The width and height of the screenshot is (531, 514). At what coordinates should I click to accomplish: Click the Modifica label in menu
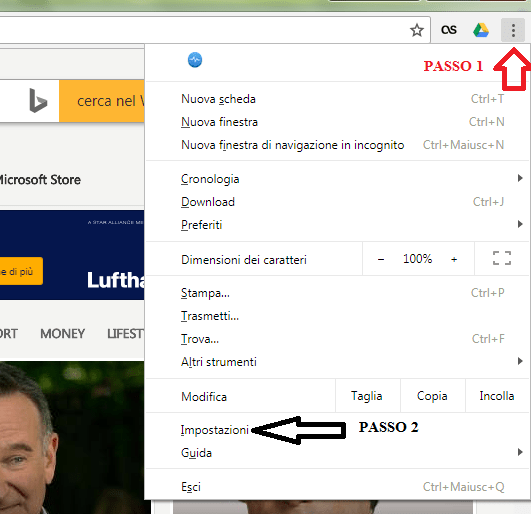tap(204, 397)
